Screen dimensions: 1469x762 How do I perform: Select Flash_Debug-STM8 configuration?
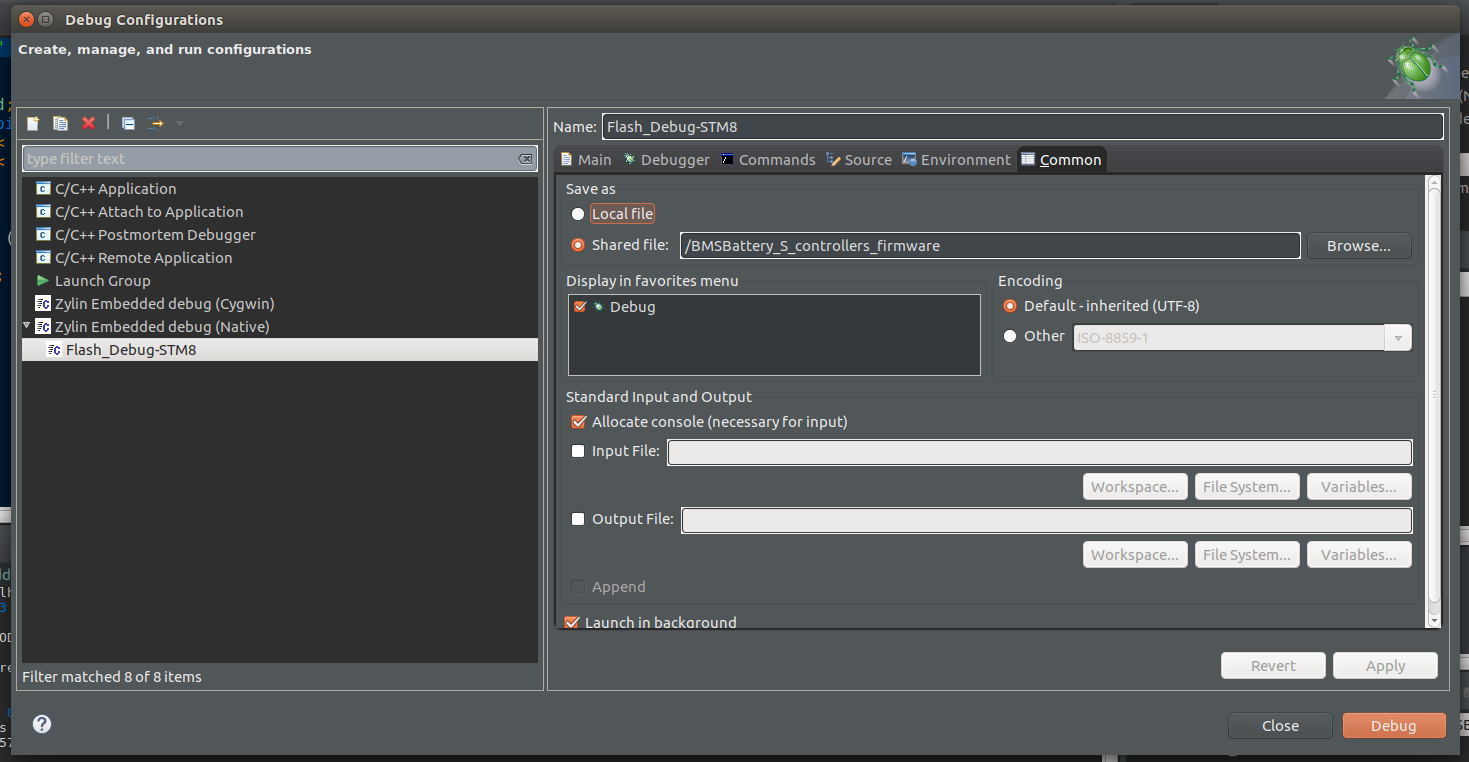click(x=280, y=350)
